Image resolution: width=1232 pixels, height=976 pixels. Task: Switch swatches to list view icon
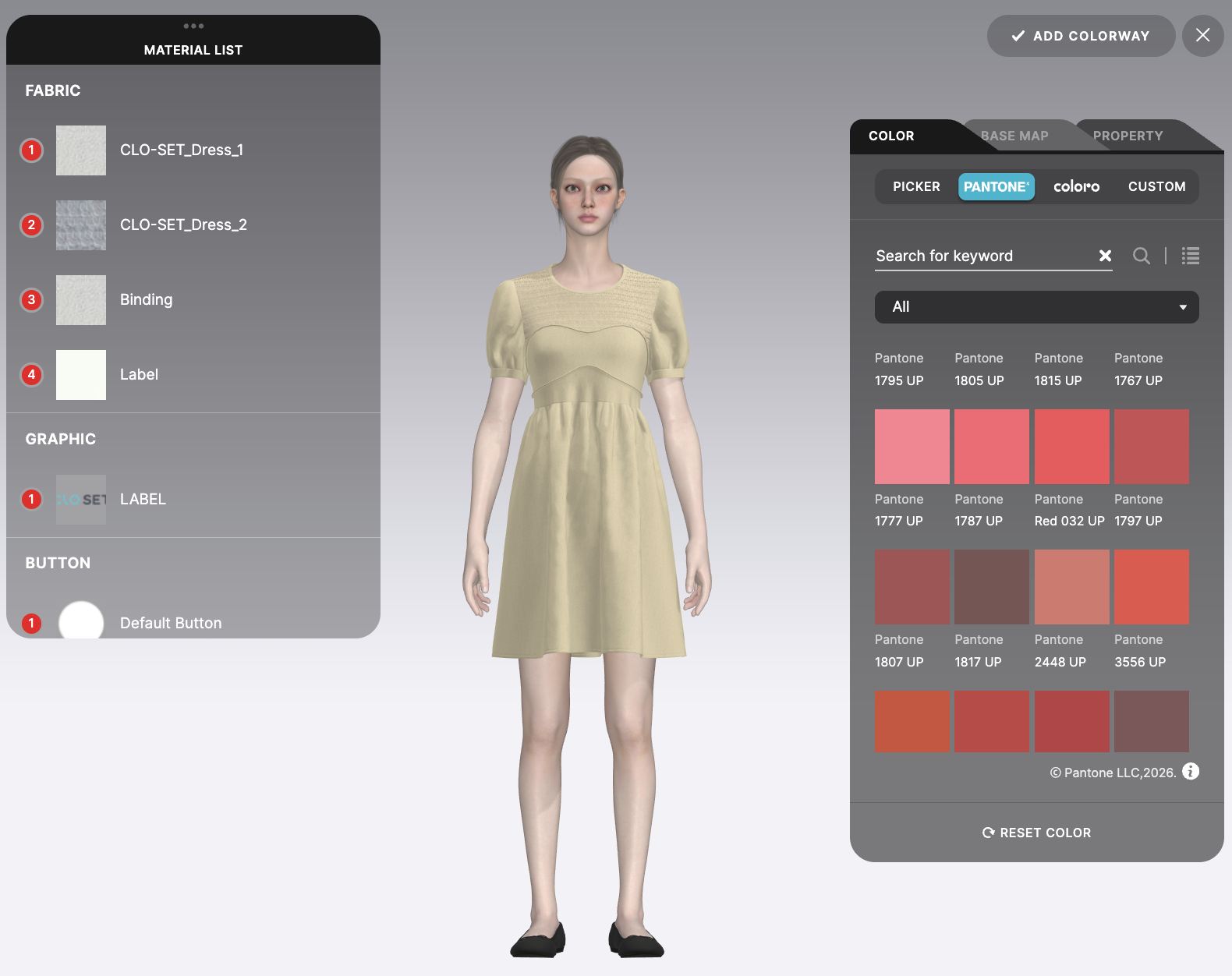(1191, 256)
